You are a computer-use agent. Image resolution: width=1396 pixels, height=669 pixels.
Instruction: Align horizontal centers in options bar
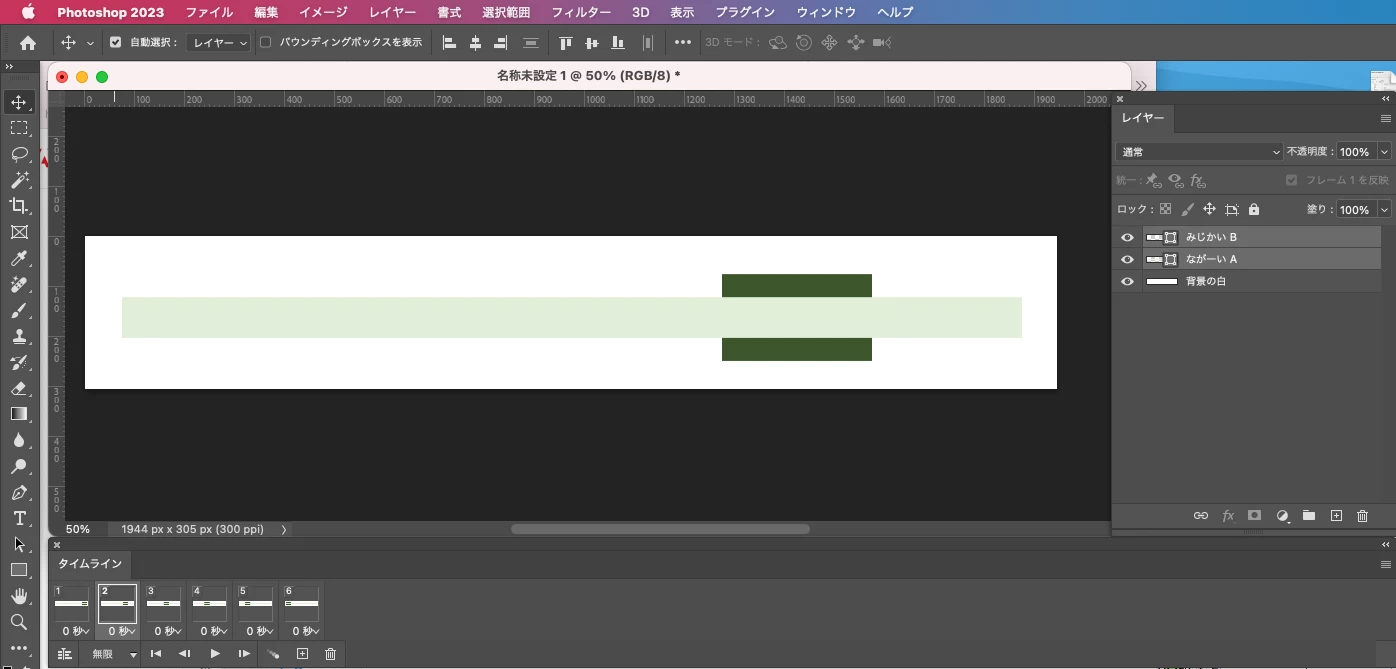(x=475, y=43)
